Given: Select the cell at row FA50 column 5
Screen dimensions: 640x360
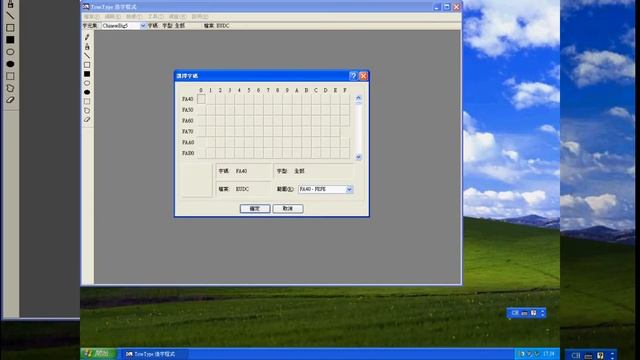Looking at the screenshot, I should click(x=249, y=110).
